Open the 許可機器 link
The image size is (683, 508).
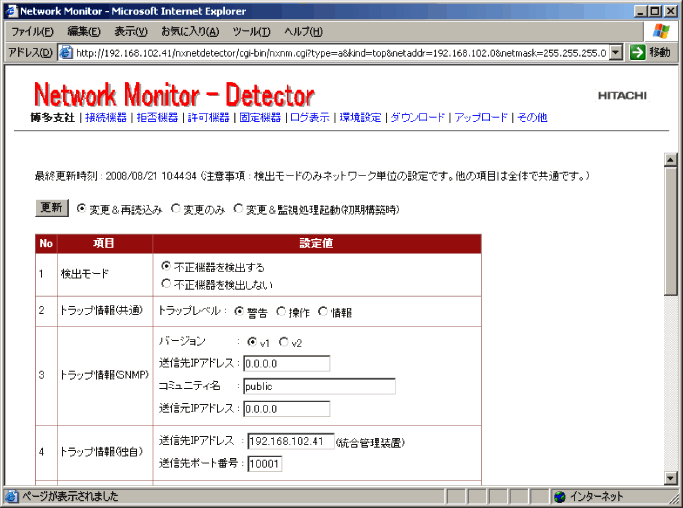click(208, 118)
